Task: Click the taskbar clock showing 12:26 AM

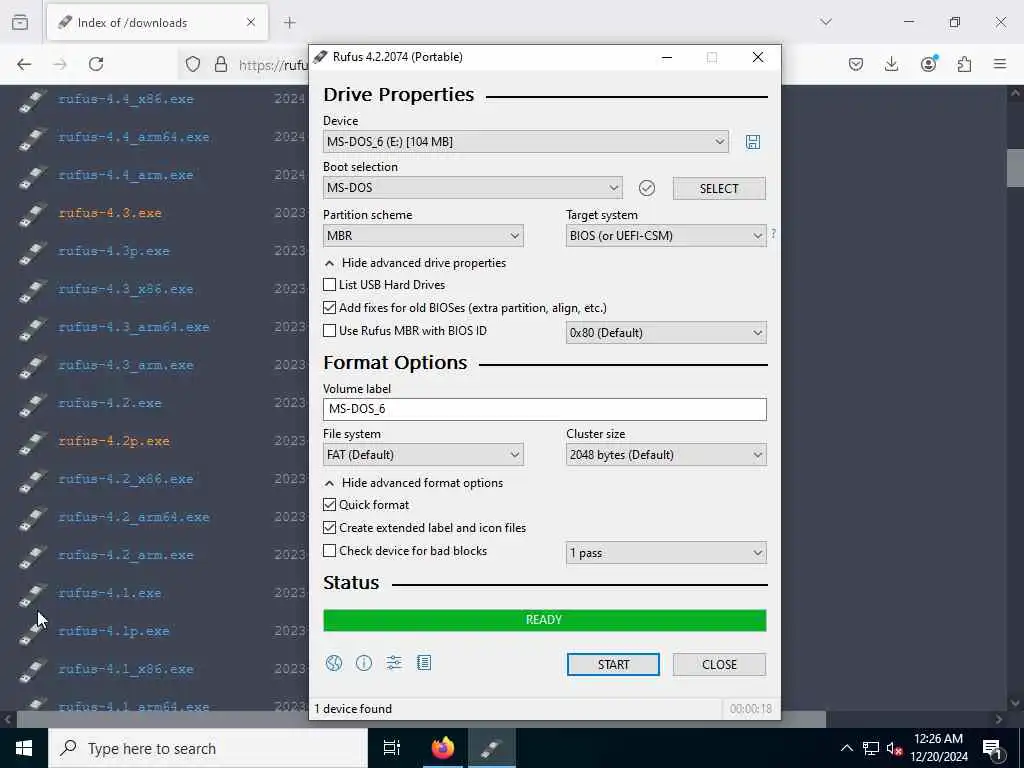Action: pos(938,748)
